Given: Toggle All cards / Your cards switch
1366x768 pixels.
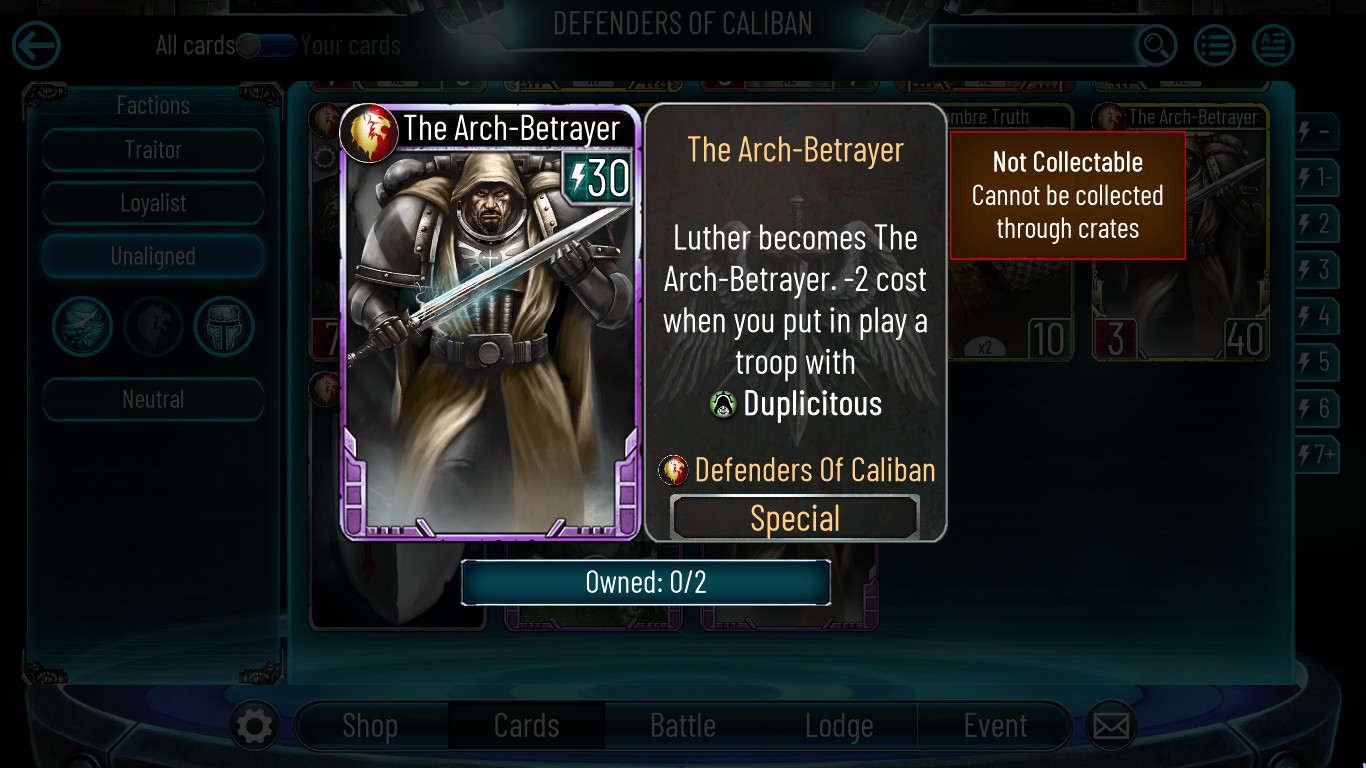Looking at the screenshot, I should tap(266, 45).
